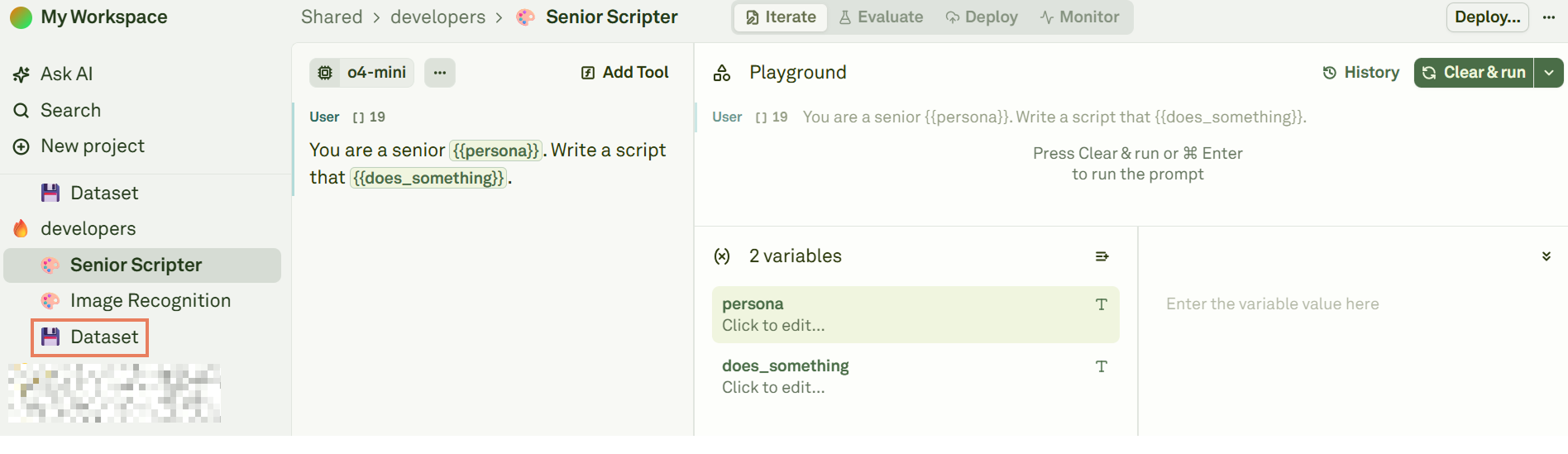Go to the developers breadcrumb

click(x=438, y=17)
